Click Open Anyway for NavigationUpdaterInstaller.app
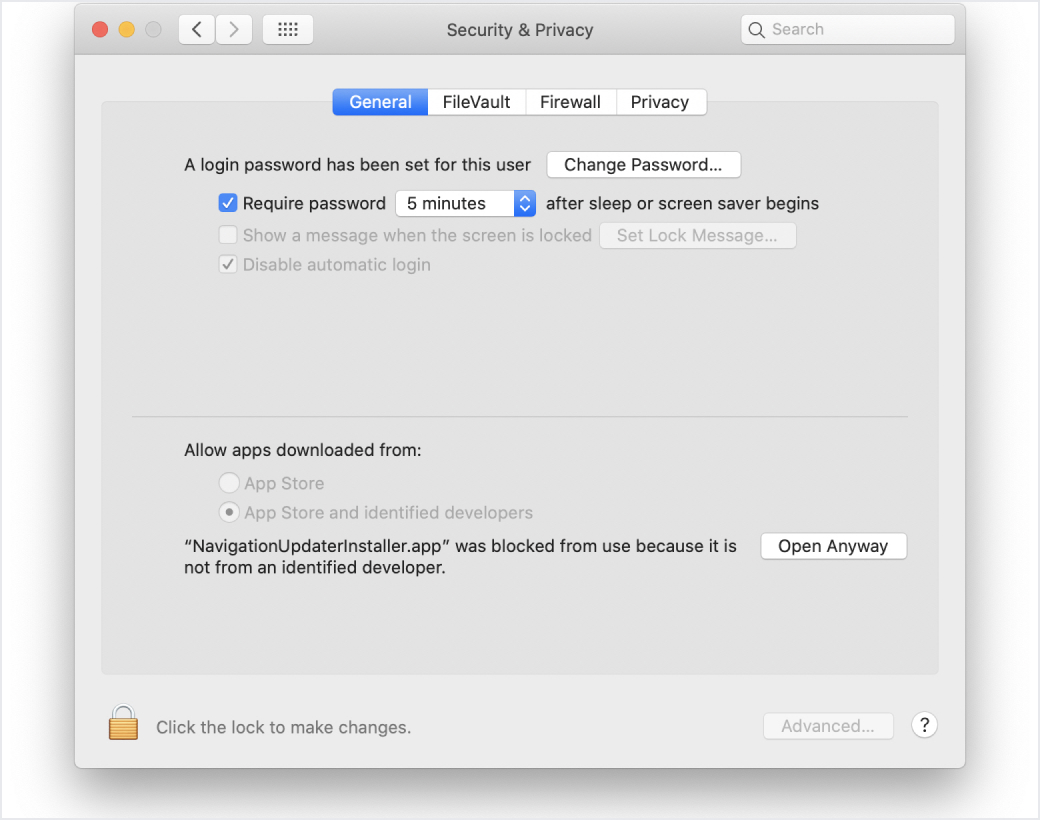 [x=833, y=546]
